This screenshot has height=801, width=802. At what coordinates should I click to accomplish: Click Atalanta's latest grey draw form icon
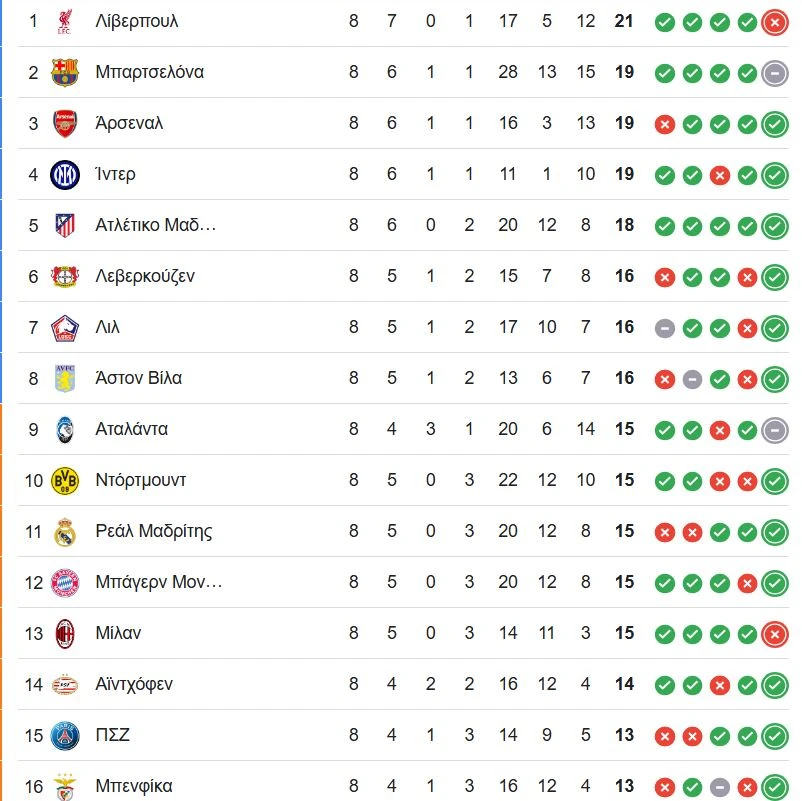click(774, 430)
